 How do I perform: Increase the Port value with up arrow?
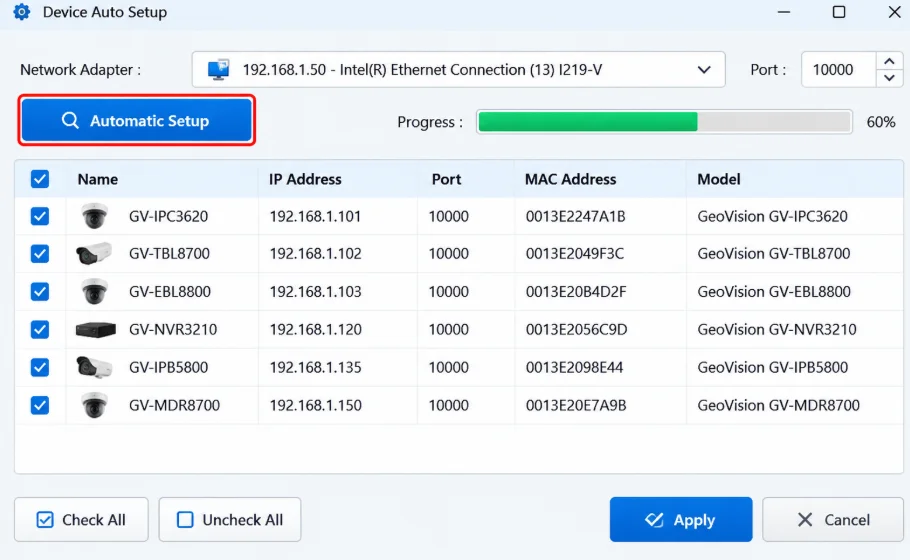point(889,61)
